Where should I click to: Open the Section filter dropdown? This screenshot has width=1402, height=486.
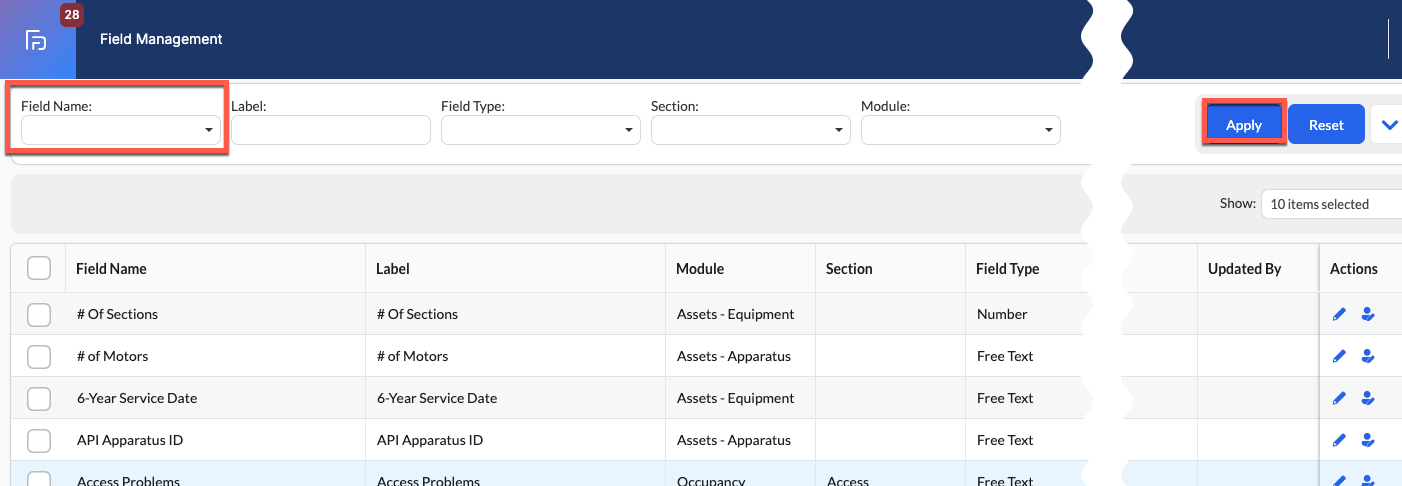(751, 130)
